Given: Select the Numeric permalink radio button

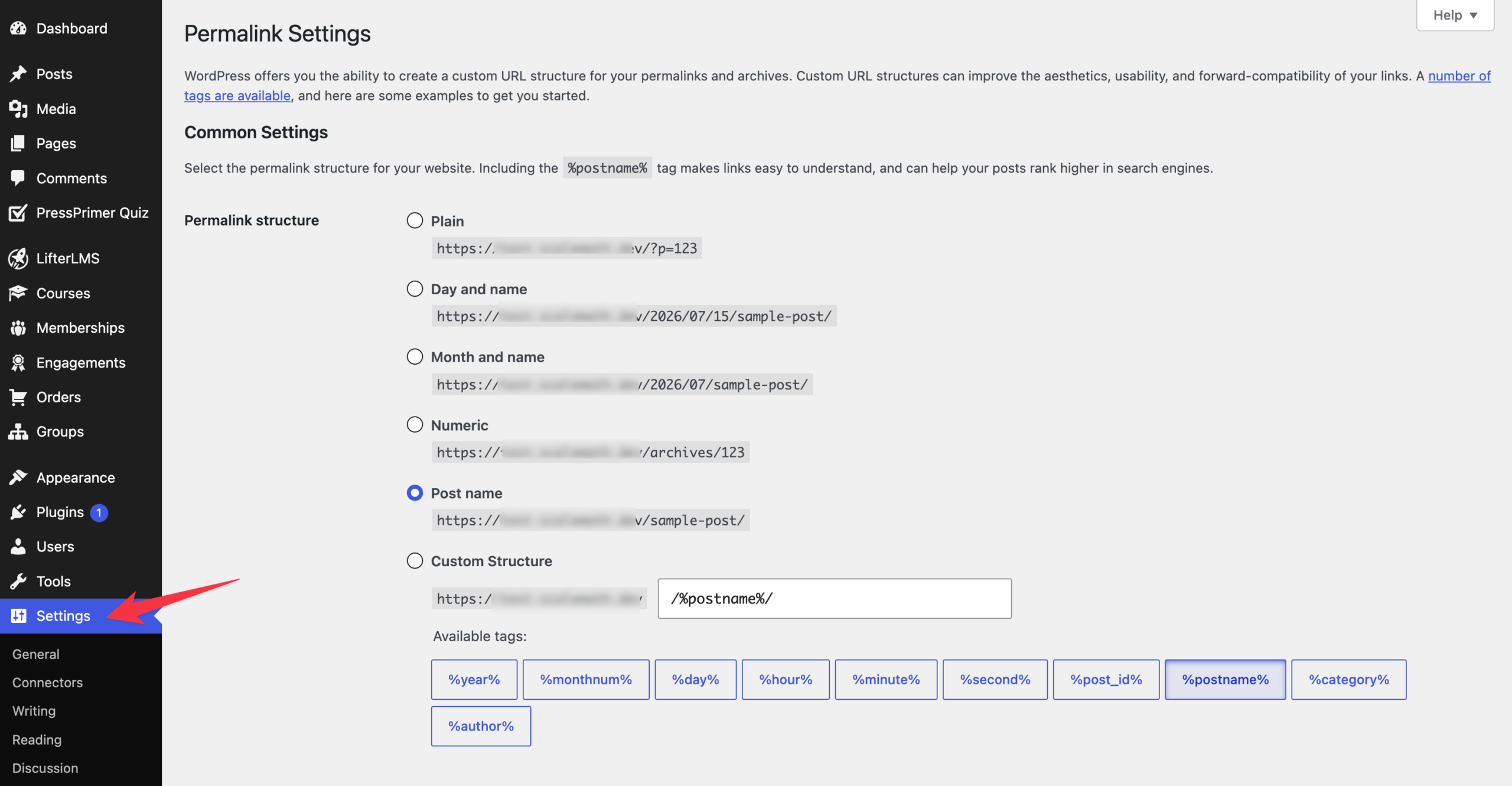Looking at the screenshot, I should pyautogui.click(x=415, y=424).
